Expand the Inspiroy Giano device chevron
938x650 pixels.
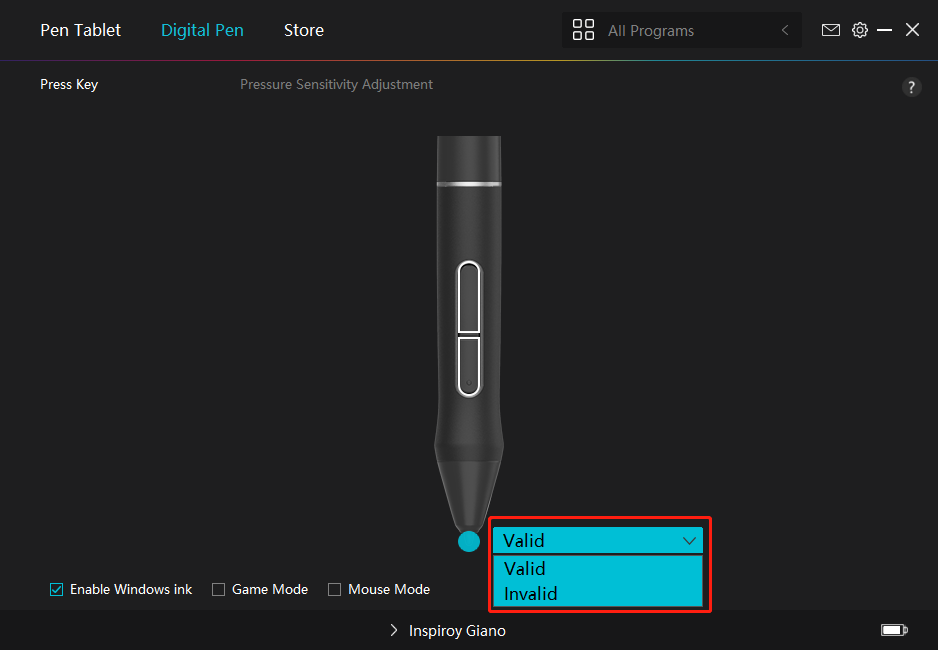click(x=394, y=631)
